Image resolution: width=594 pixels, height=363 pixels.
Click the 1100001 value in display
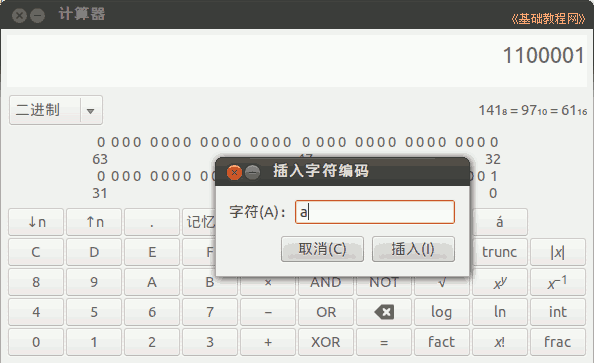click(544, 55)
